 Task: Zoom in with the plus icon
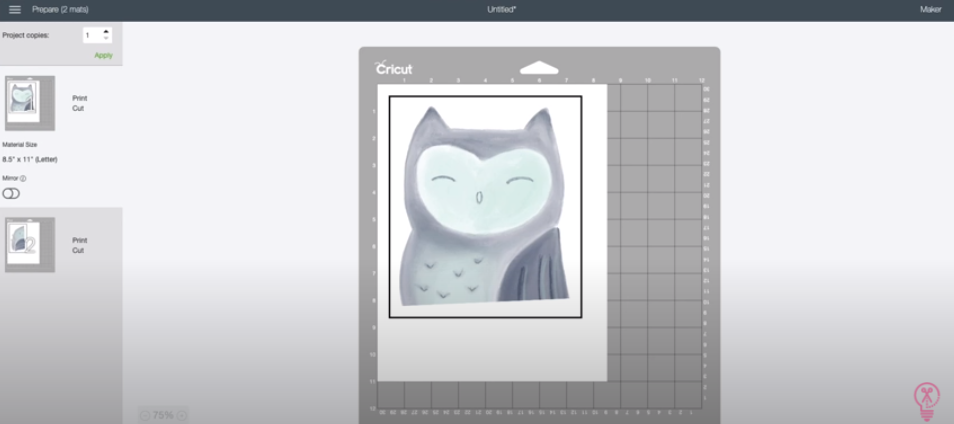(181, 415)
